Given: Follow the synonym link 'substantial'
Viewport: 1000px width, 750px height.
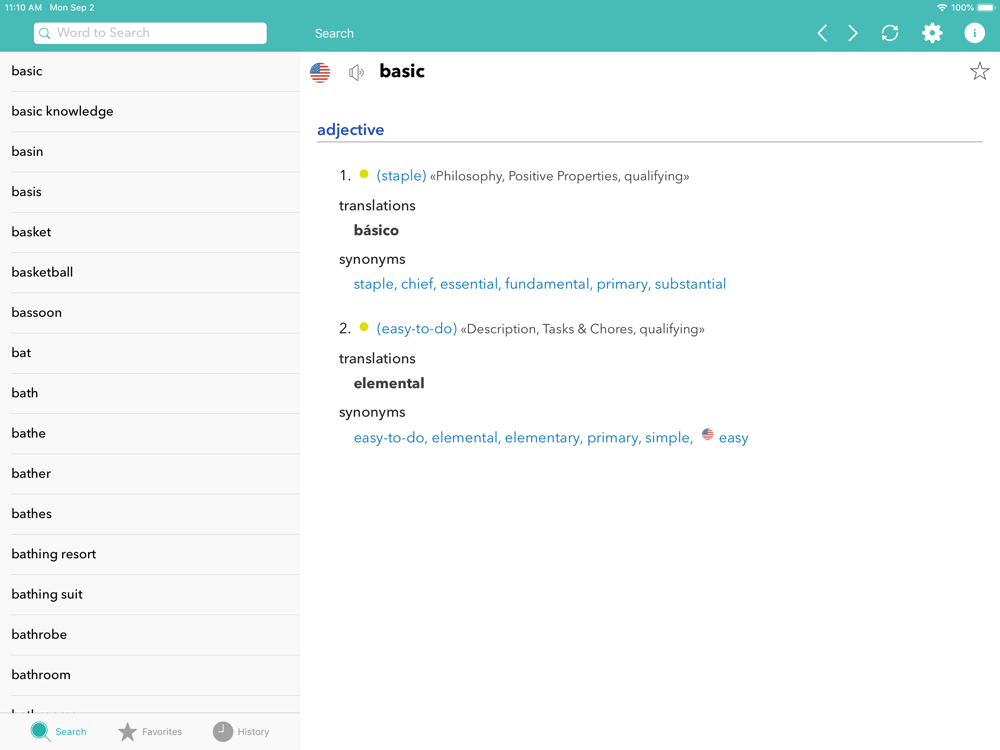Looking at the screenshot, I should [690, 284].
